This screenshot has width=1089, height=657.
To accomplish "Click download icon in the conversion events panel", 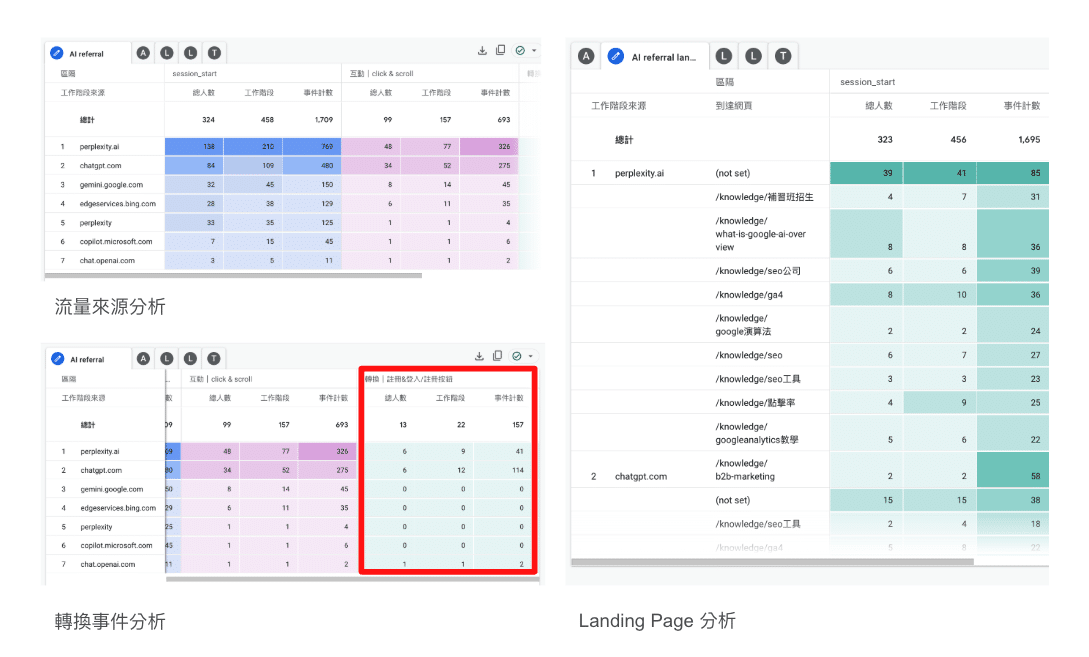I will click(x=480, y=356).
